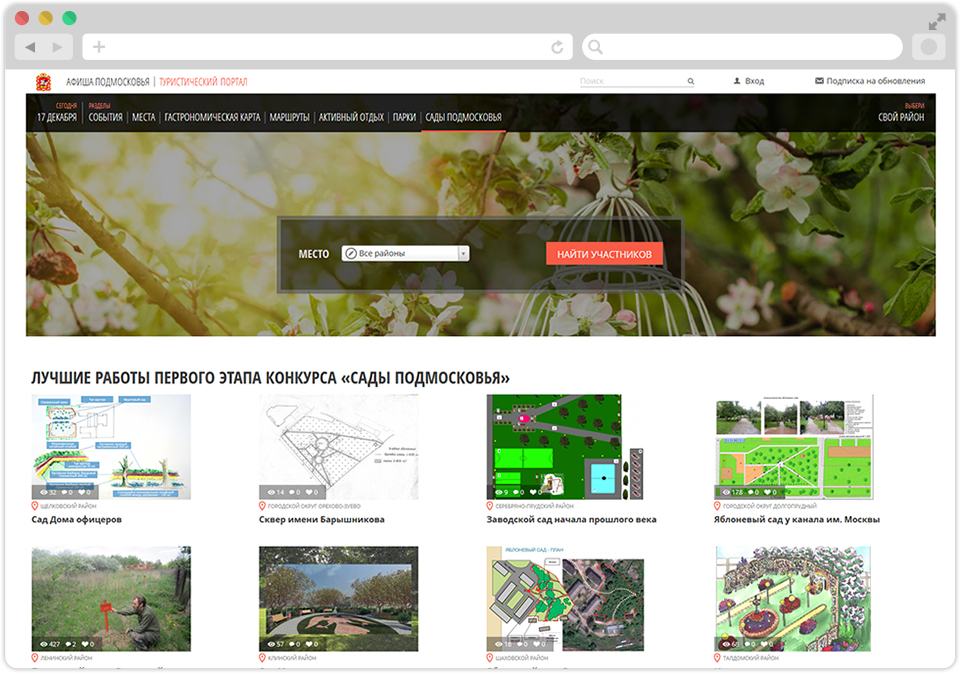Click the Afisha Podmoskovya coat of arms logo
This screenshot has height=673, width=960.
click(x=44, y=81)
